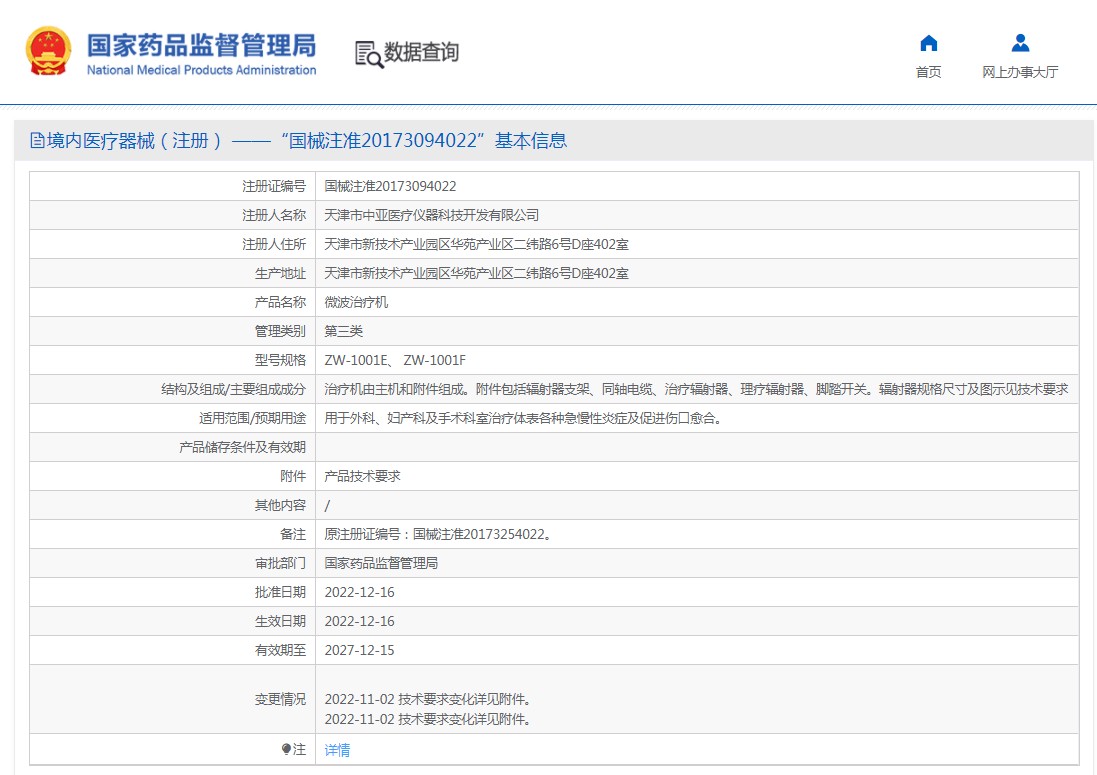Click the home icon above 首页
The width and height of the screenshot is (1097, 775).
pyautogui.click(x=928, y=43)
